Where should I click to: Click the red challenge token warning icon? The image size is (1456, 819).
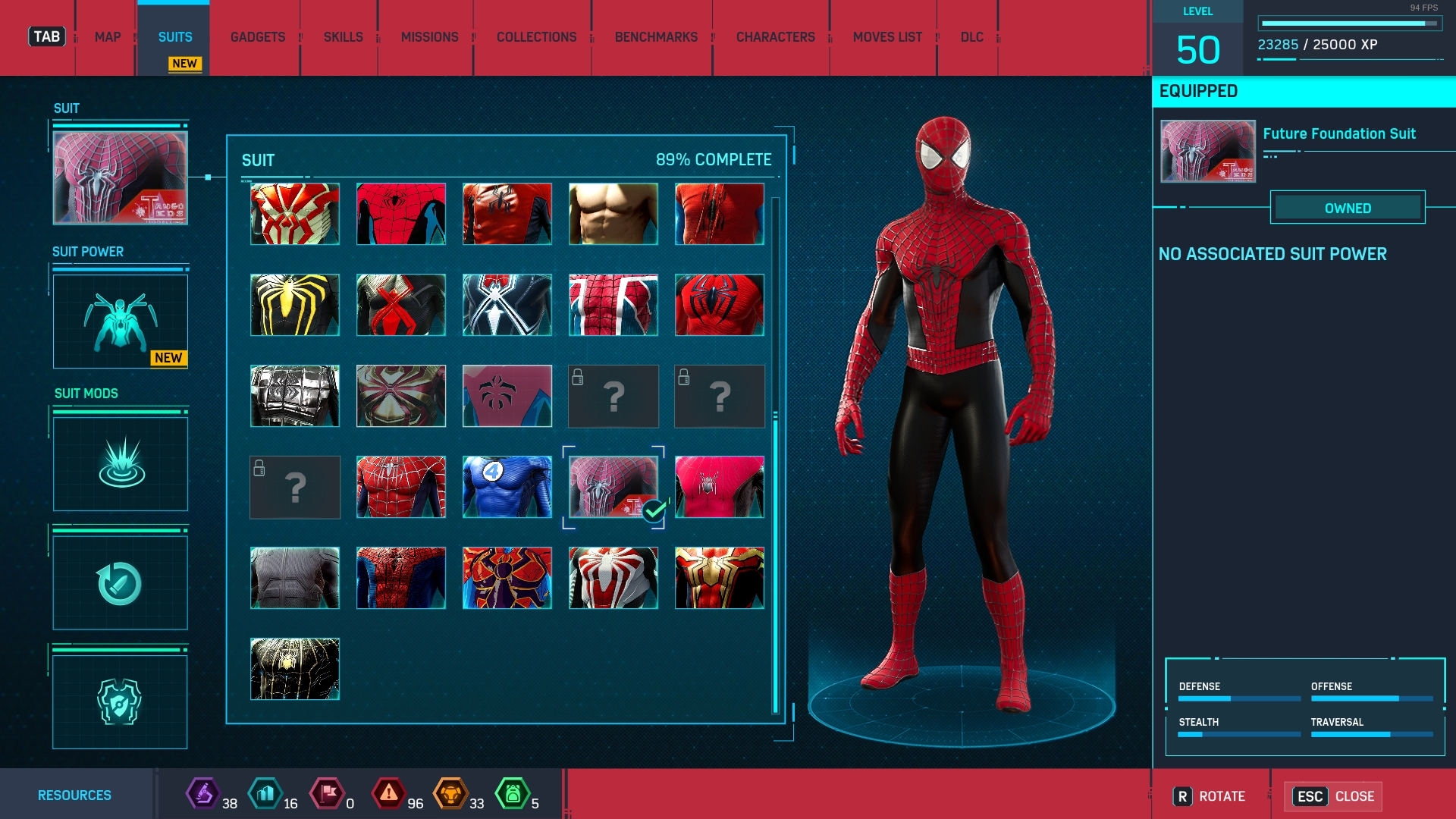pyautogui.click(x=388, y=794)
